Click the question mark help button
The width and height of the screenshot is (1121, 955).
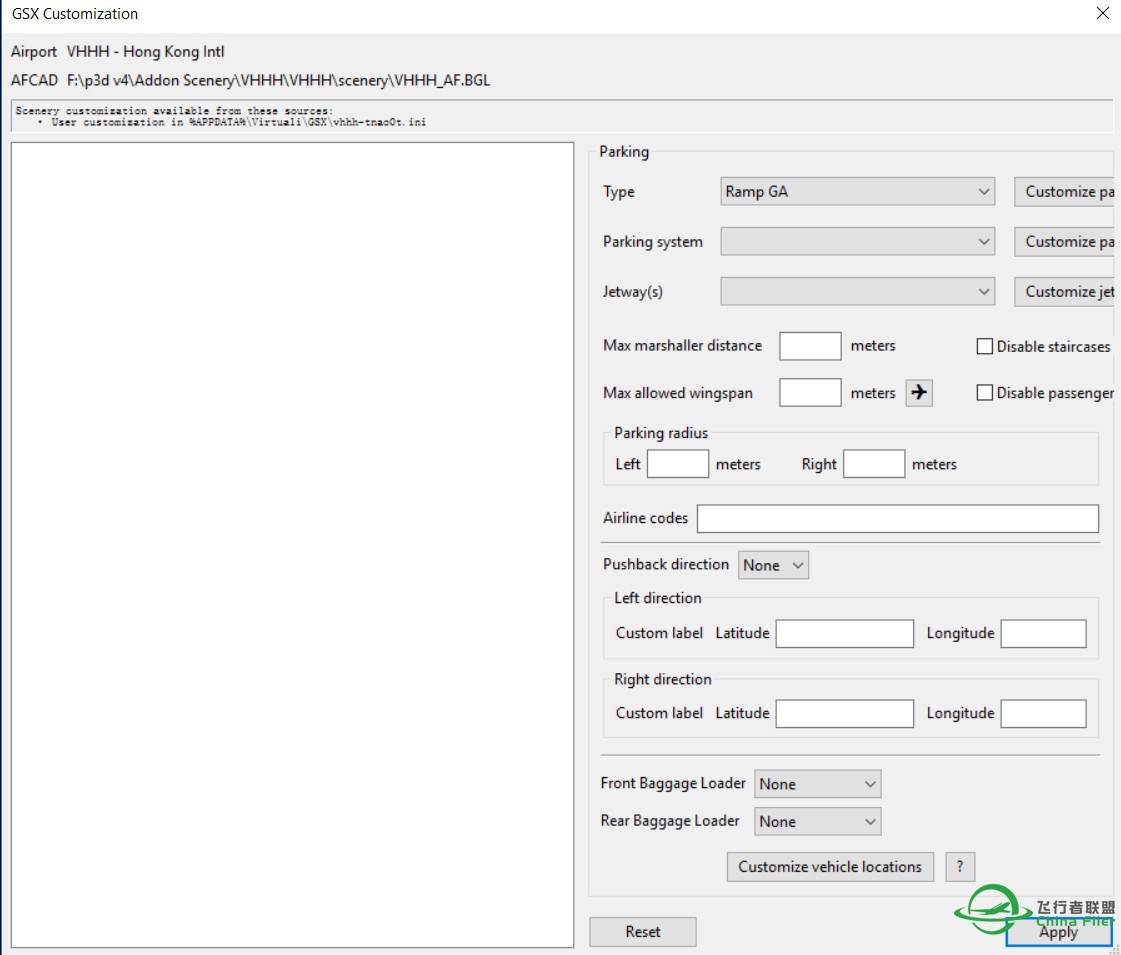(x=959, y=867)
